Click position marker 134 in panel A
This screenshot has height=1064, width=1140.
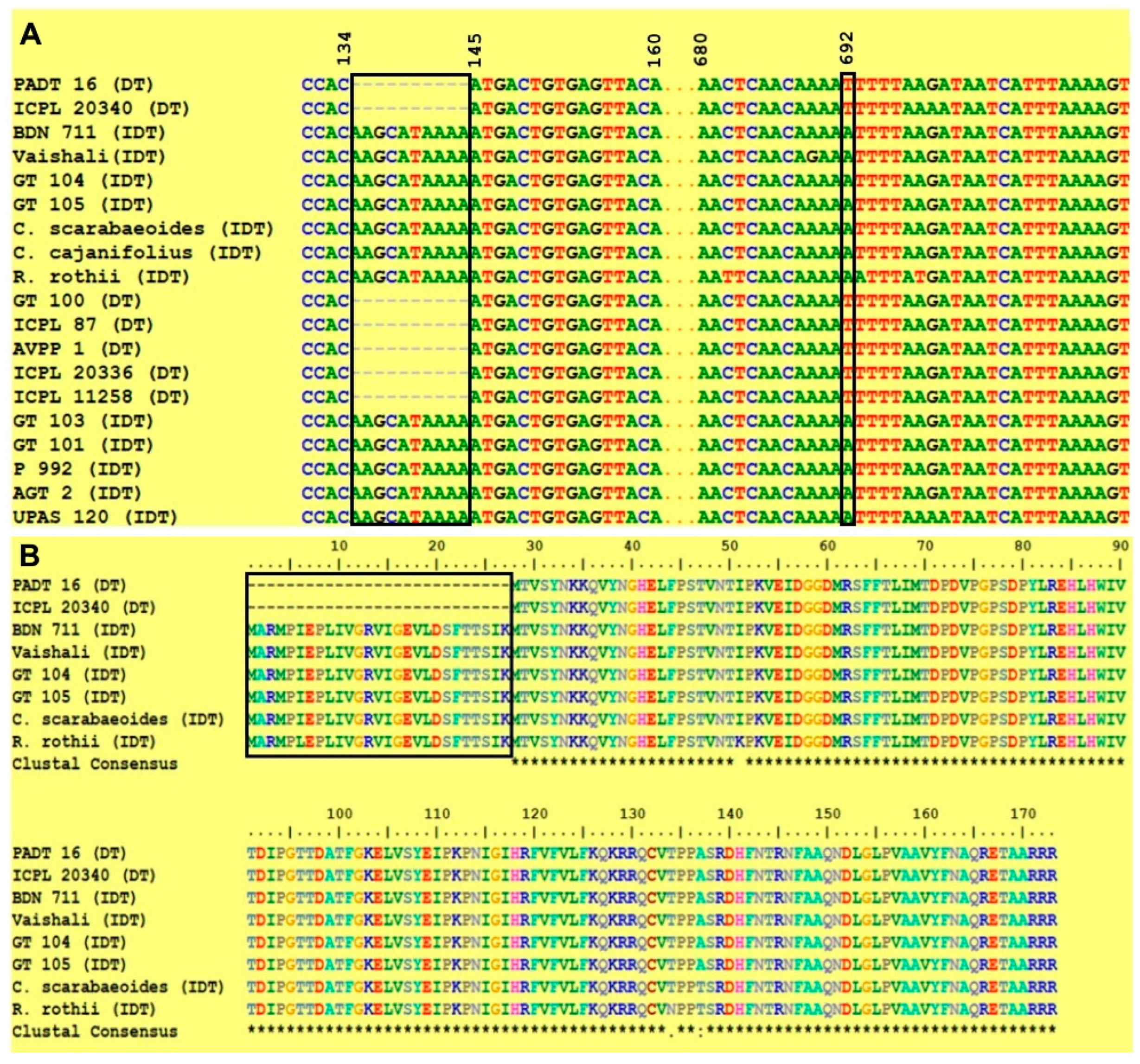point(344,49)
